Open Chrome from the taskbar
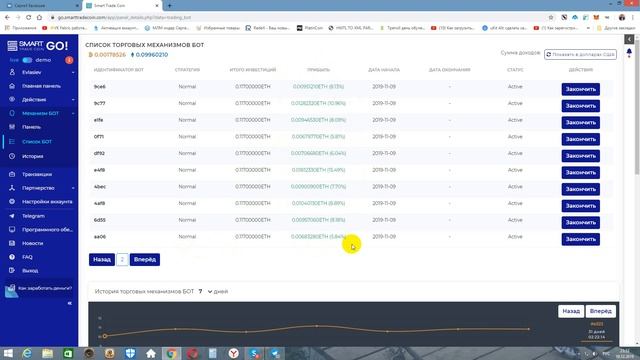This screenshot has width=640, height=360. click(172, 353)
